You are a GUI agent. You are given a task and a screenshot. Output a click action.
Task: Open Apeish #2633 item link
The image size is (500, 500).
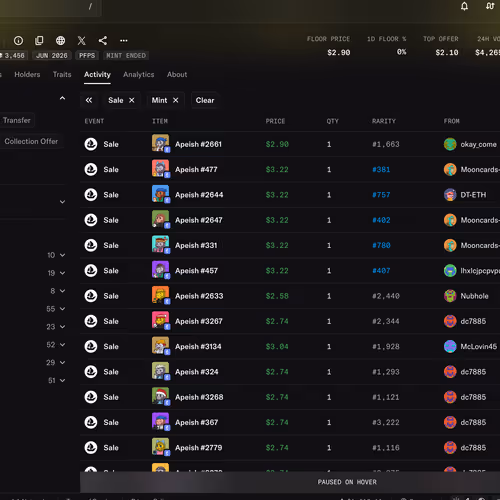199,296
